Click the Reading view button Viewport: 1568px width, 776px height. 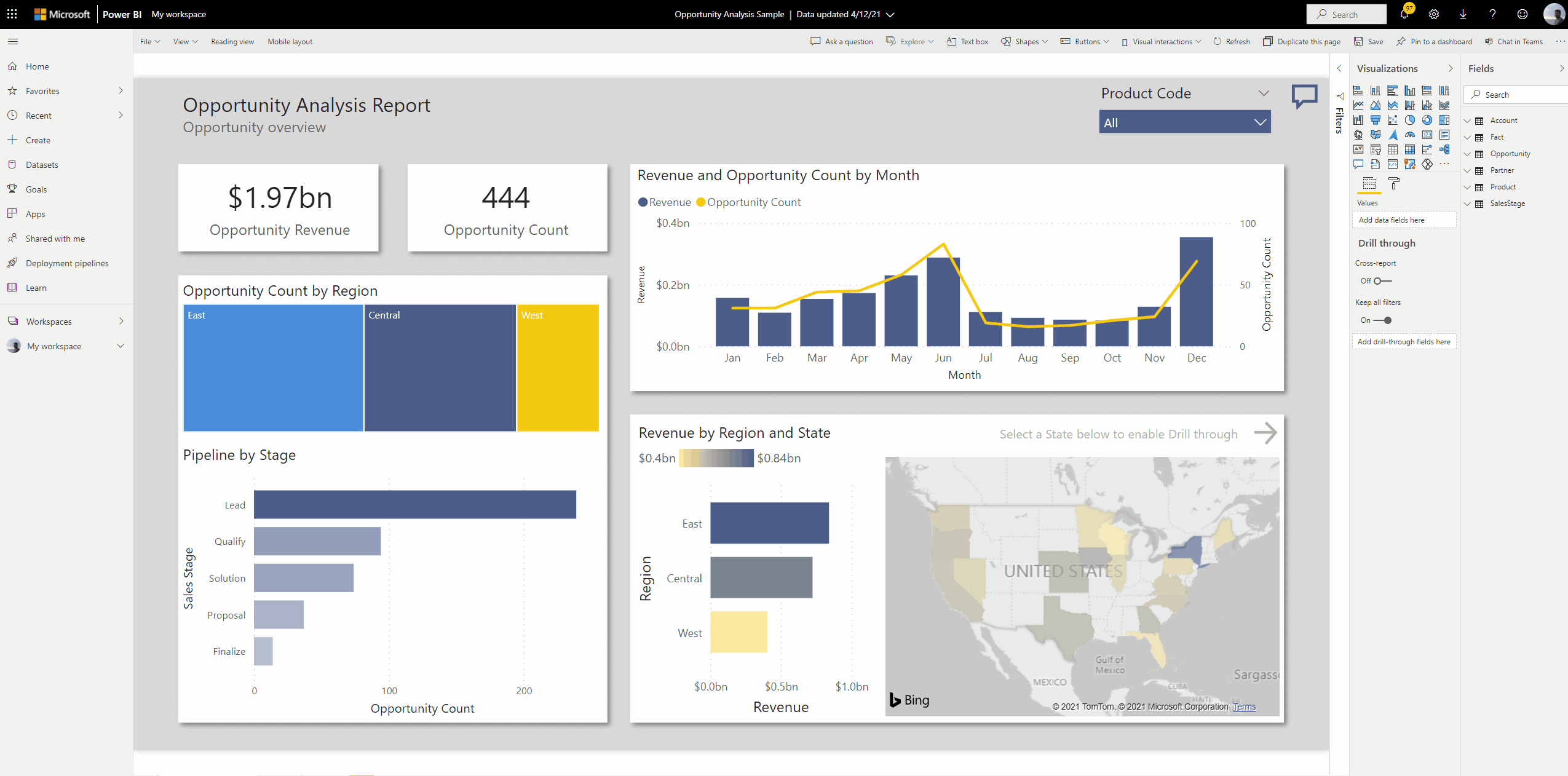(232, 42)
